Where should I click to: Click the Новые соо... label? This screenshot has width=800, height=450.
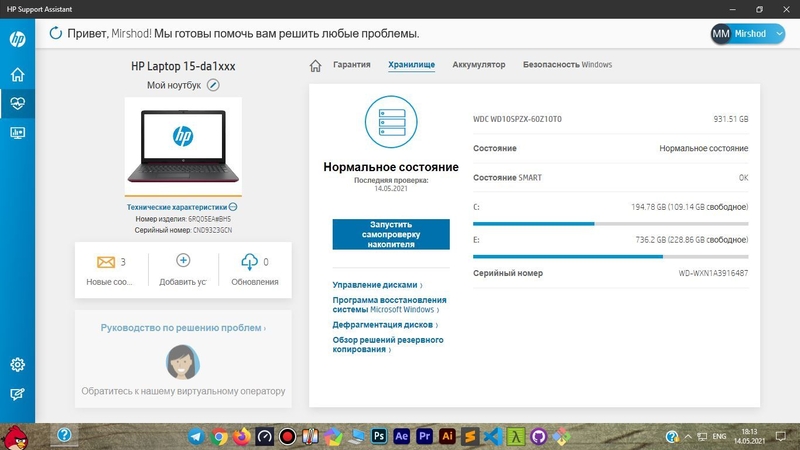109,282
